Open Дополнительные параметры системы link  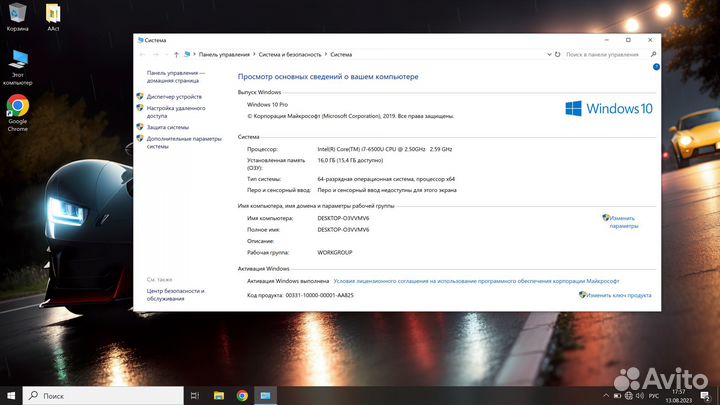point(184,142)
